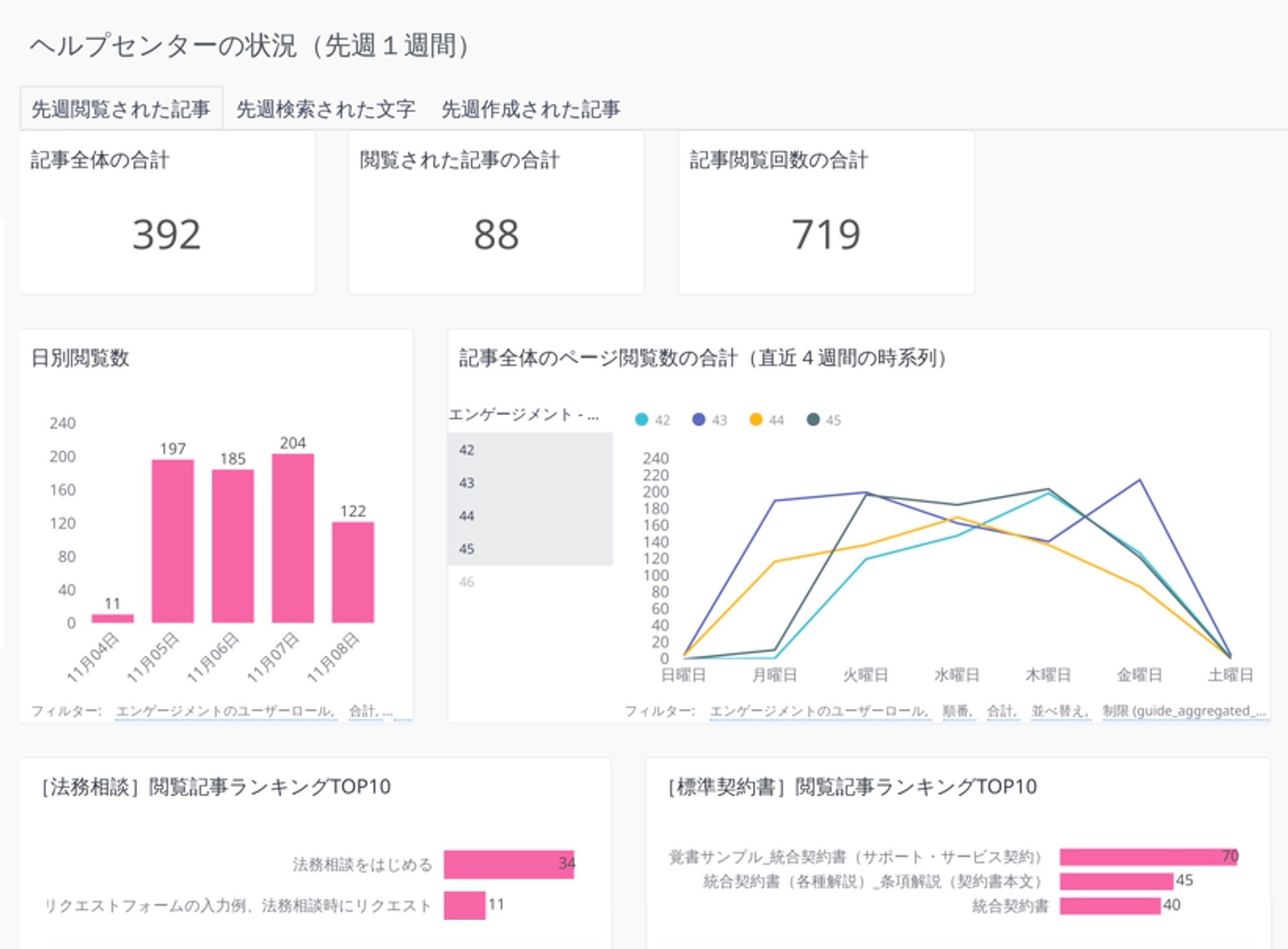Click the purple legend dot for 43

[x=699, y=420]
